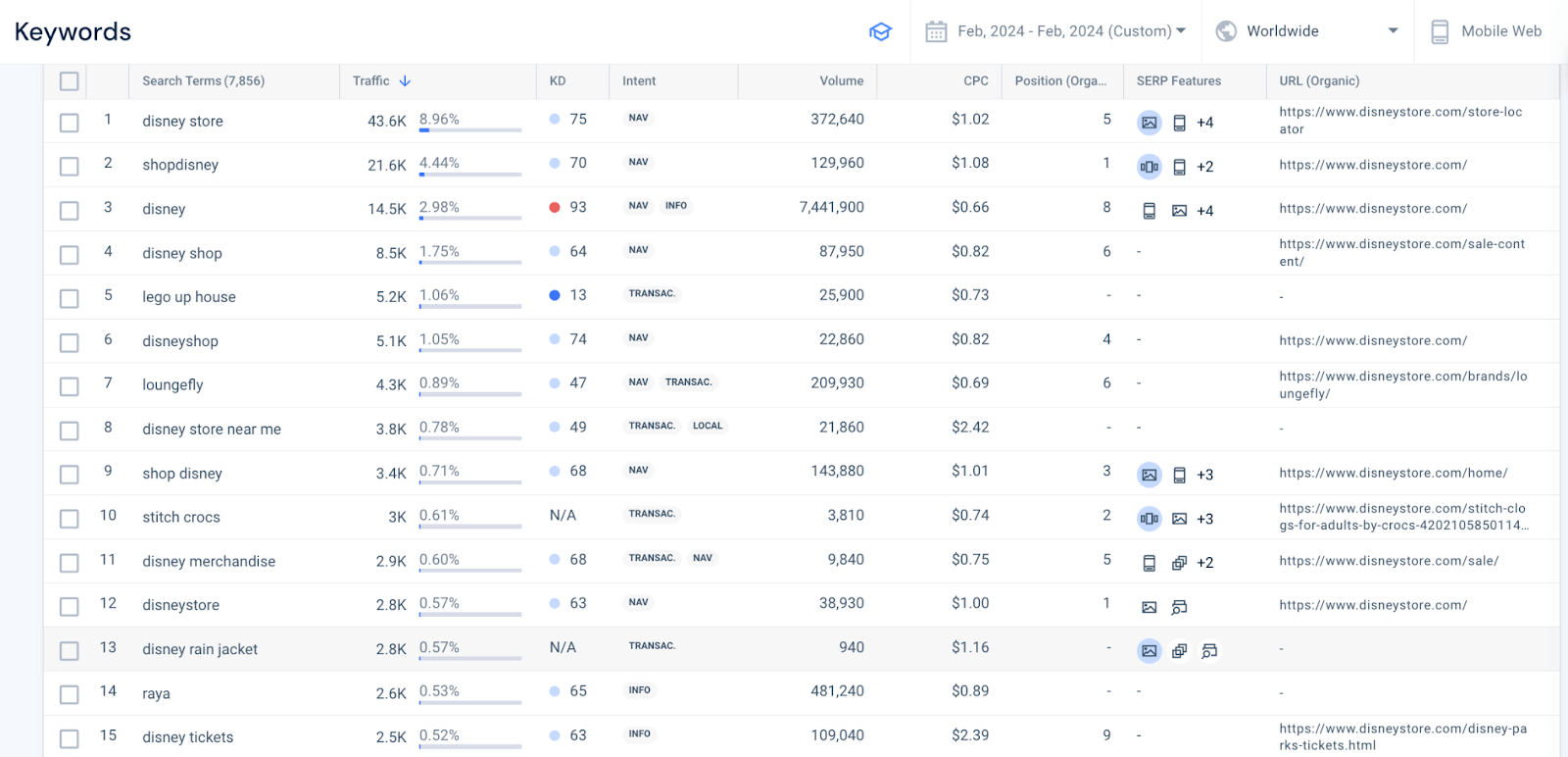1568x757 pixels.
Task: Click the related questions SERP icon for disneystore
Action: (x=1180, y=607)
